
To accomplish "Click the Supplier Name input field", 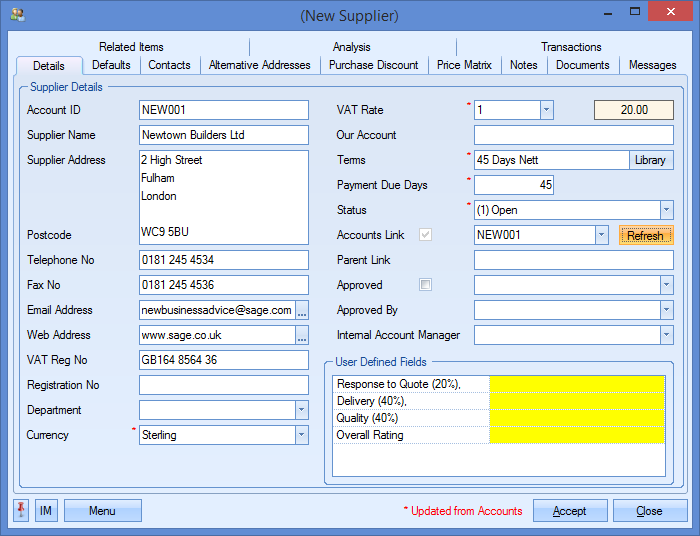I will coord(224,135).
